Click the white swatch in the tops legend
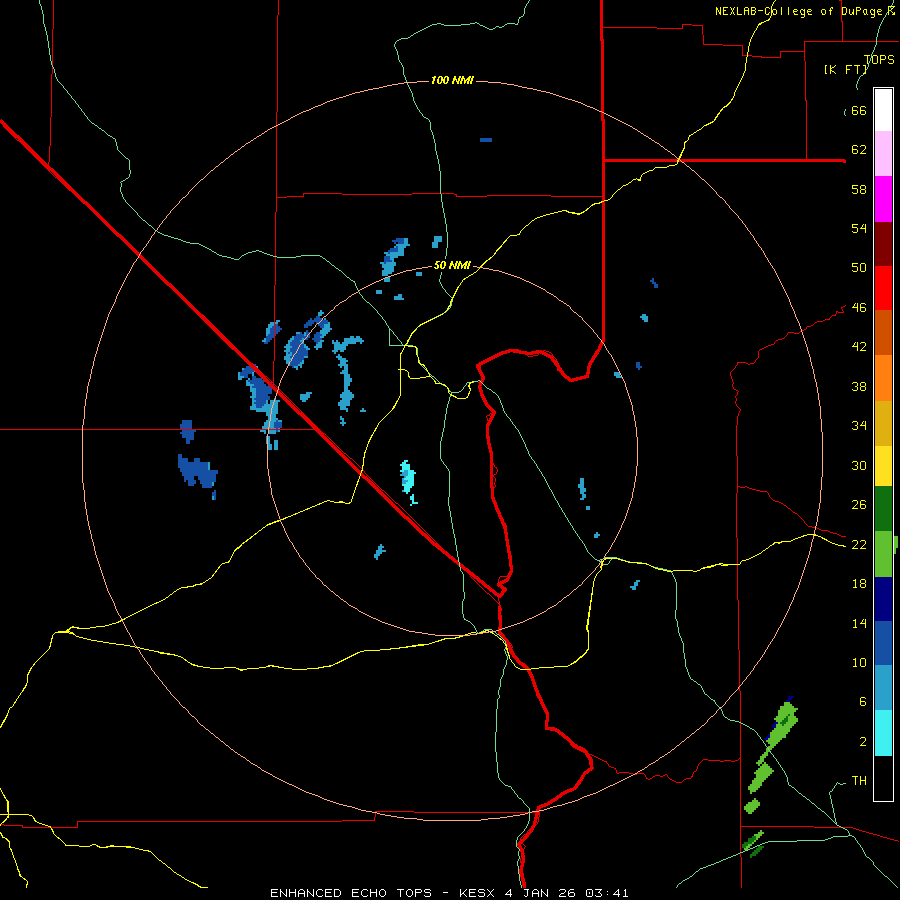This screenshot has width=900, height=900. coord(883,110)
